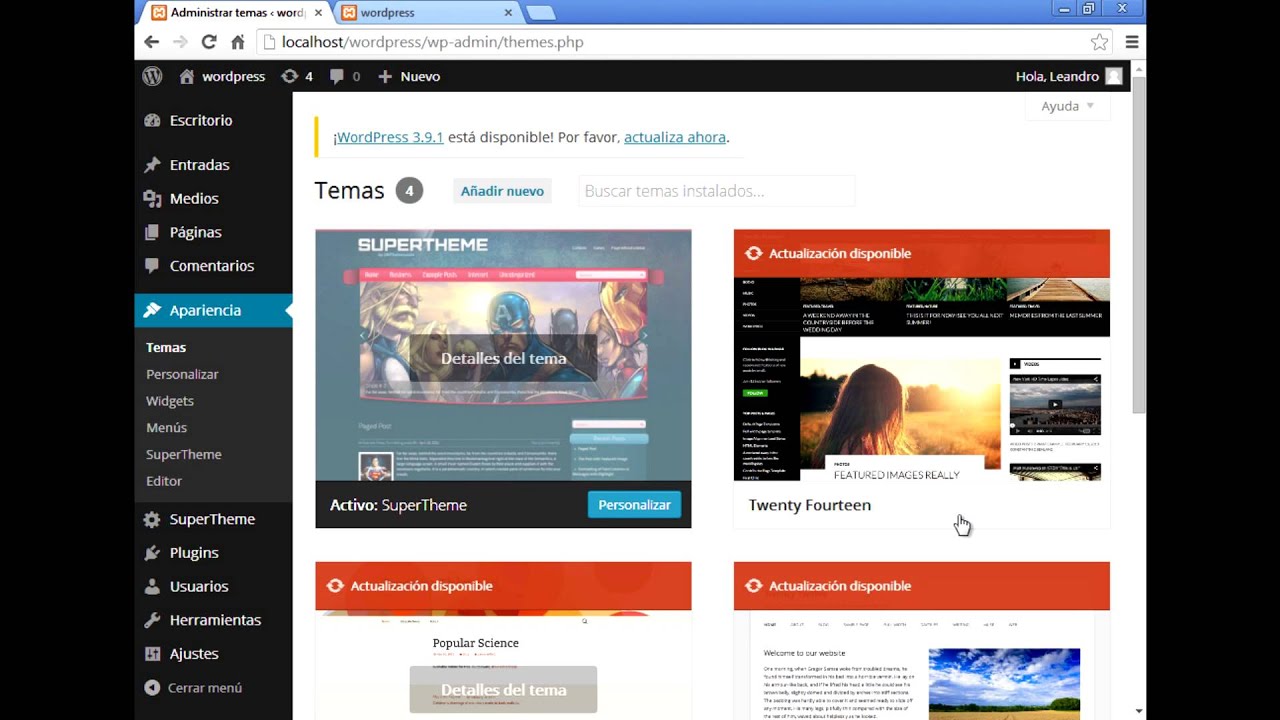Close the wordpress browser tab
This screenshot has height=720, width=1280.
[x=508, y=13]
